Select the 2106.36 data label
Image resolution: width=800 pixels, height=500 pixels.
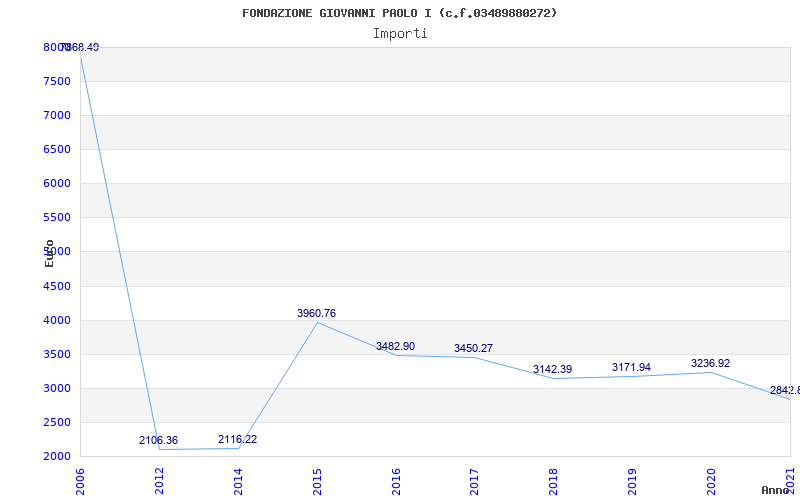[158, 440]
